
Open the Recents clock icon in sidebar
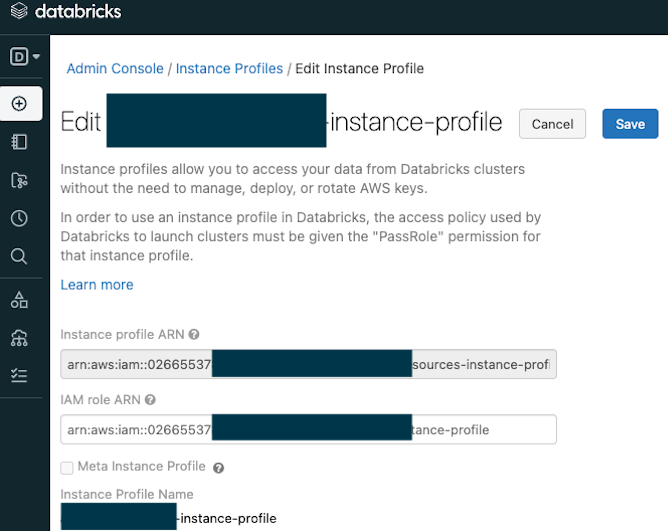(19, 218)
